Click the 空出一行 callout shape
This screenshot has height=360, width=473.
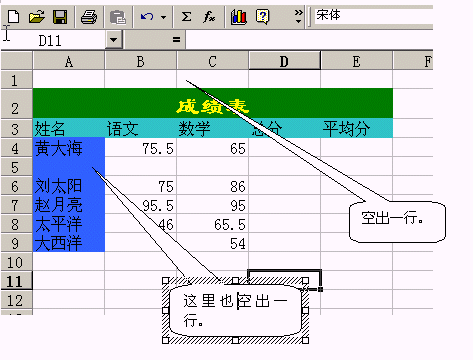point(397,222)
